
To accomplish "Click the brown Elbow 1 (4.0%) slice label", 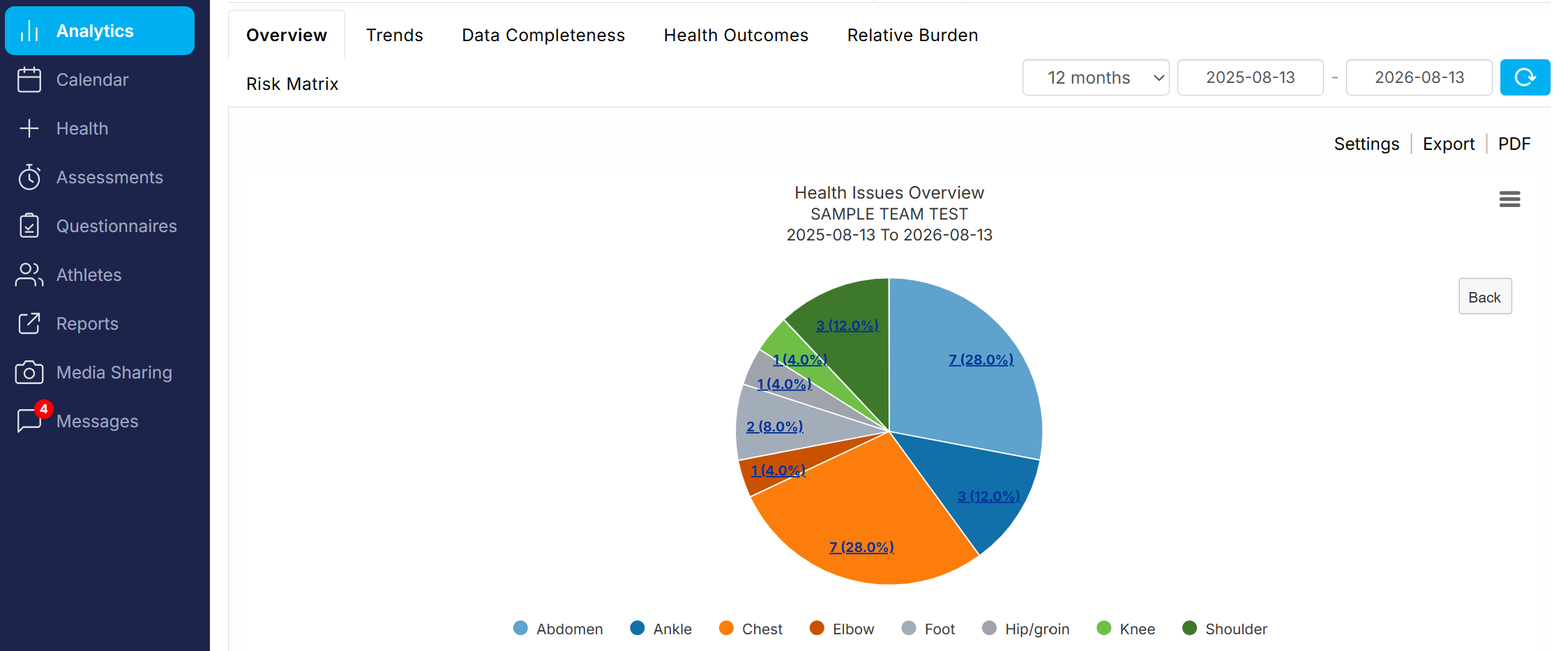I will [x=778, y=470].
